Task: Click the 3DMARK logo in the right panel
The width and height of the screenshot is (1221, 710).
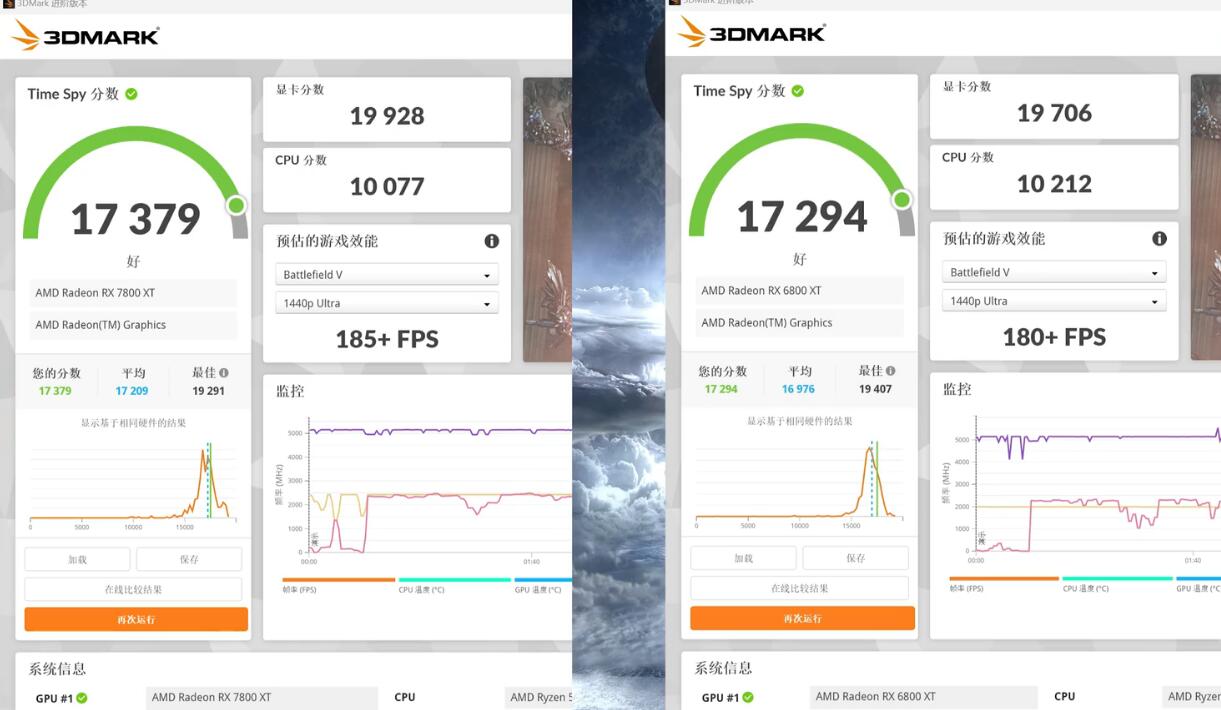Action: tap(751, 31)
